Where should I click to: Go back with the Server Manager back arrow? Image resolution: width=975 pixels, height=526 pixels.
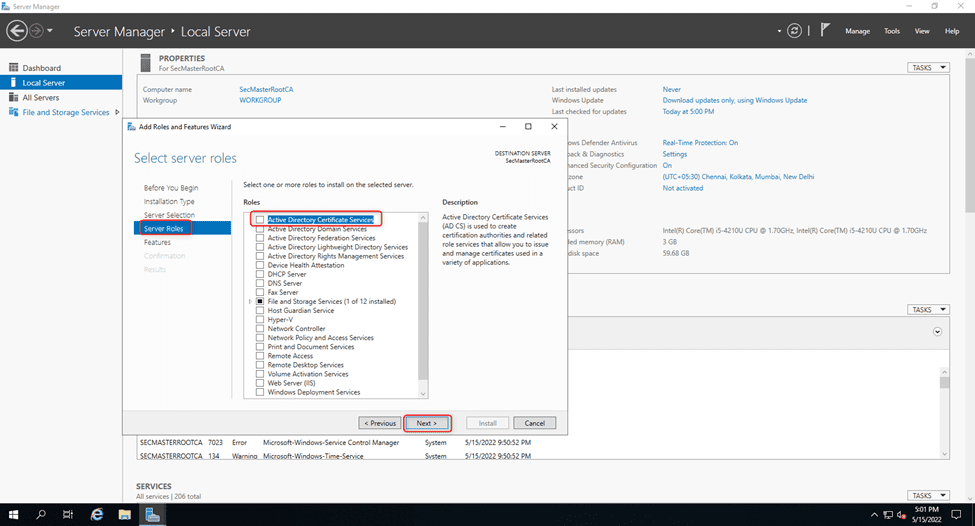[x=17, y=30]
